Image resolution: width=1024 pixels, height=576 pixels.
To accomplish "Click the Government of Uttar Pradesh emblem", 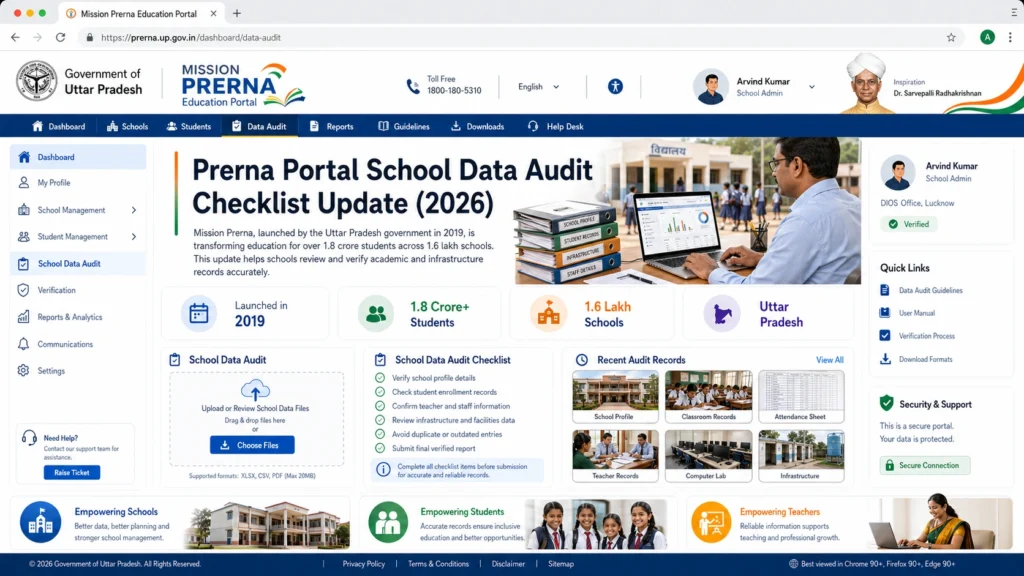I will click(x=37, y=81).
